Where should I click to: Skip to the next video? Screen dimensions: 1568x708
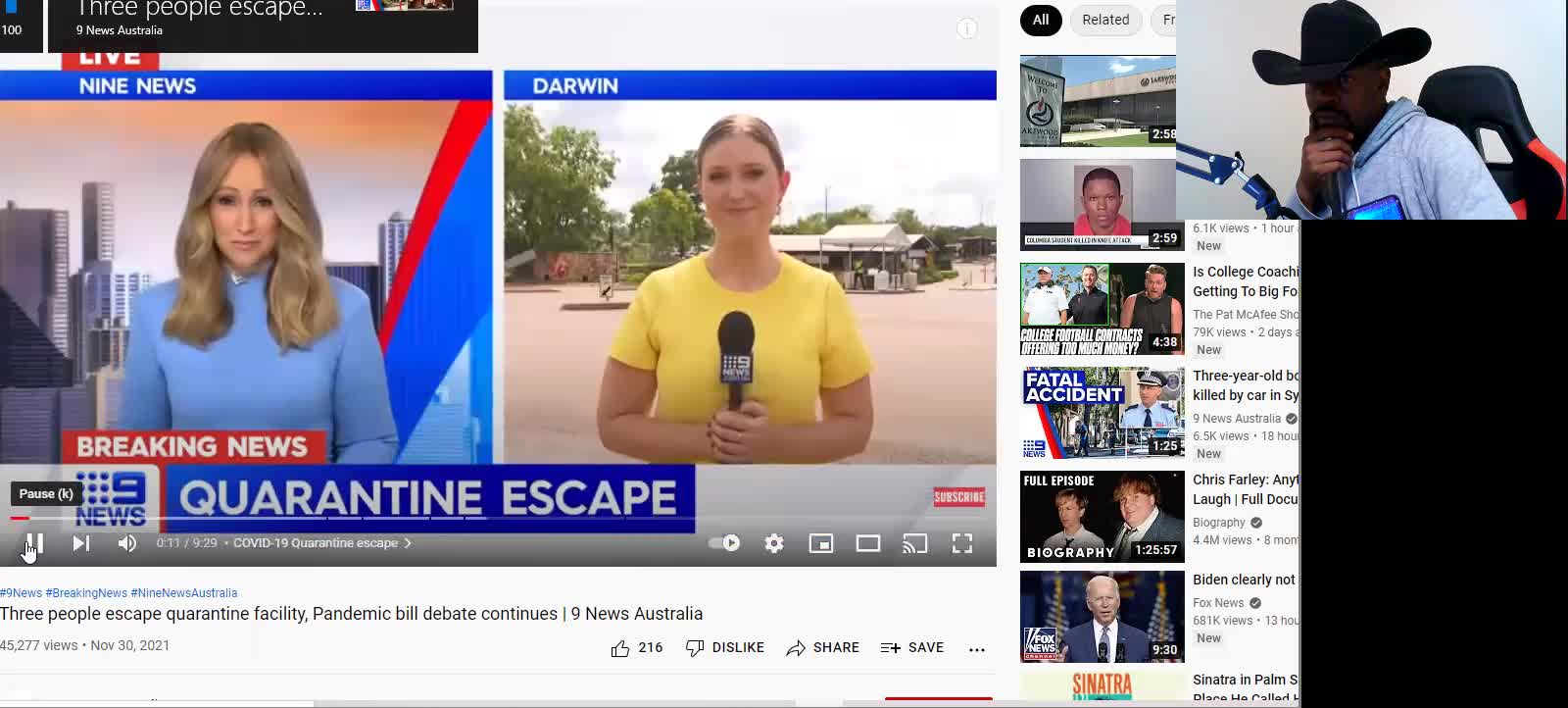81,543
